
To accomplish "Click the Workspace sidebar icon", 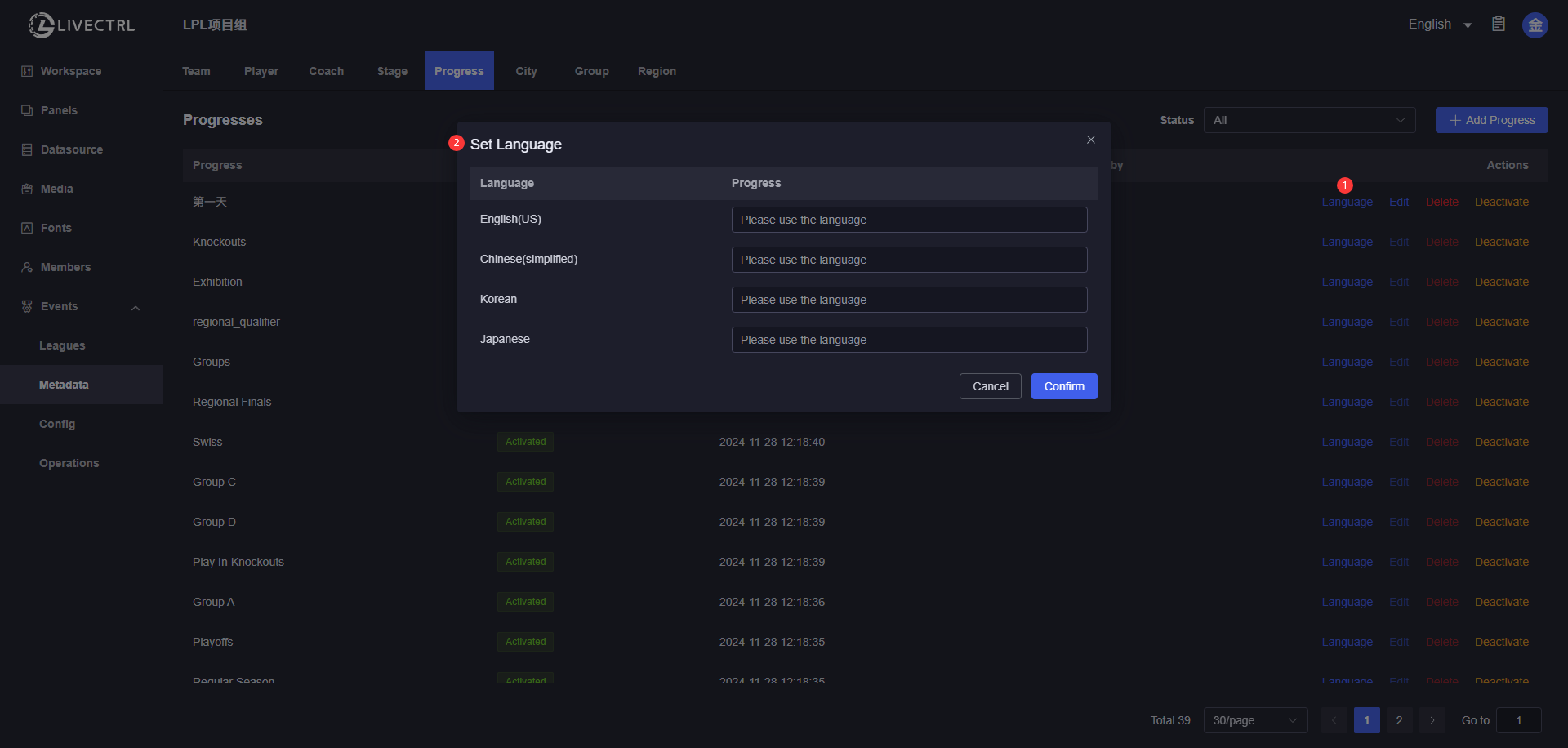I will click(x=27, y=71).
